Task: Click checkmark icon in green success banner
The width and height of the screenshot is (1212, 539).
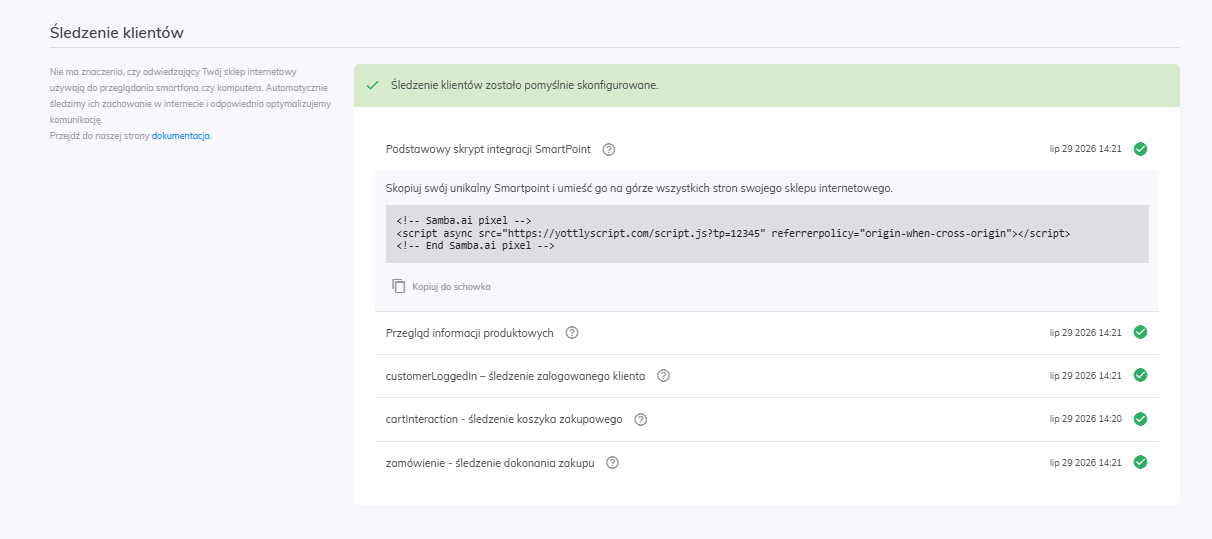Action: [373, 85]
